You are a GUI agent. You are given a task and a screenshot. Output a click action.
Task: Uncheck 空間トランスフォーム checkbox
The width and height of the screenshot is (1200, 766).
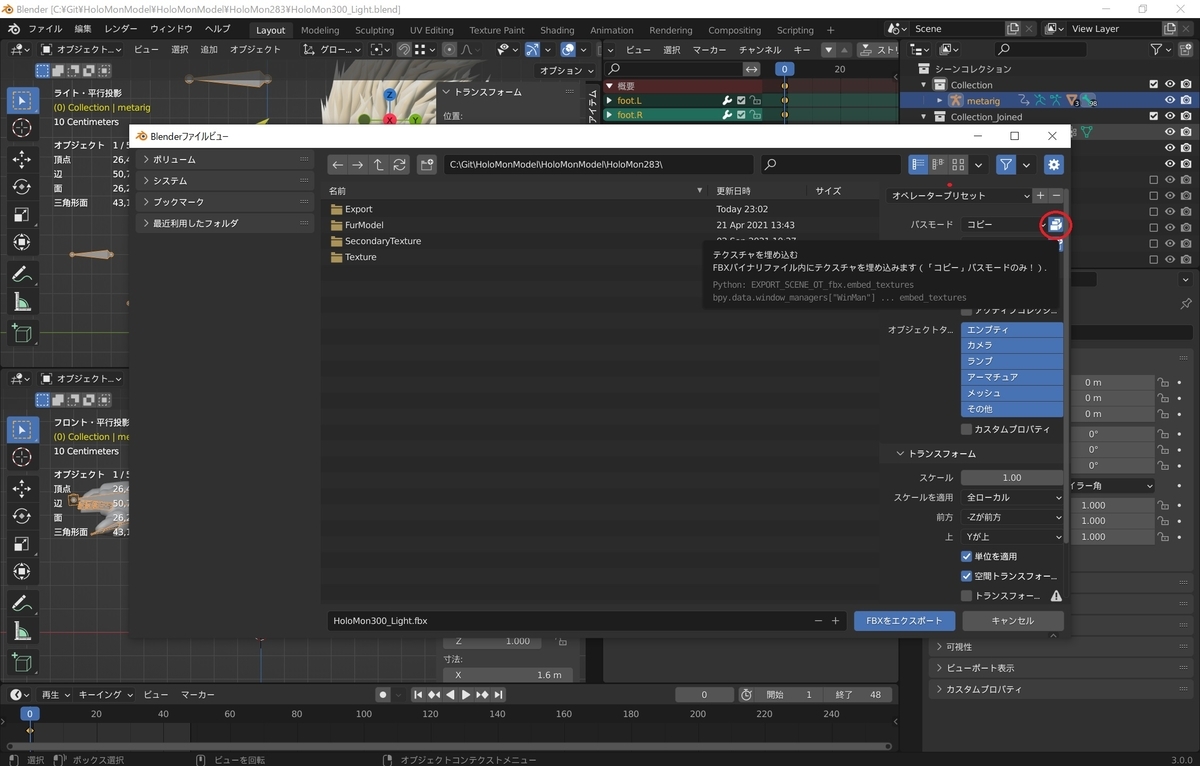click(x=966, y=576)
